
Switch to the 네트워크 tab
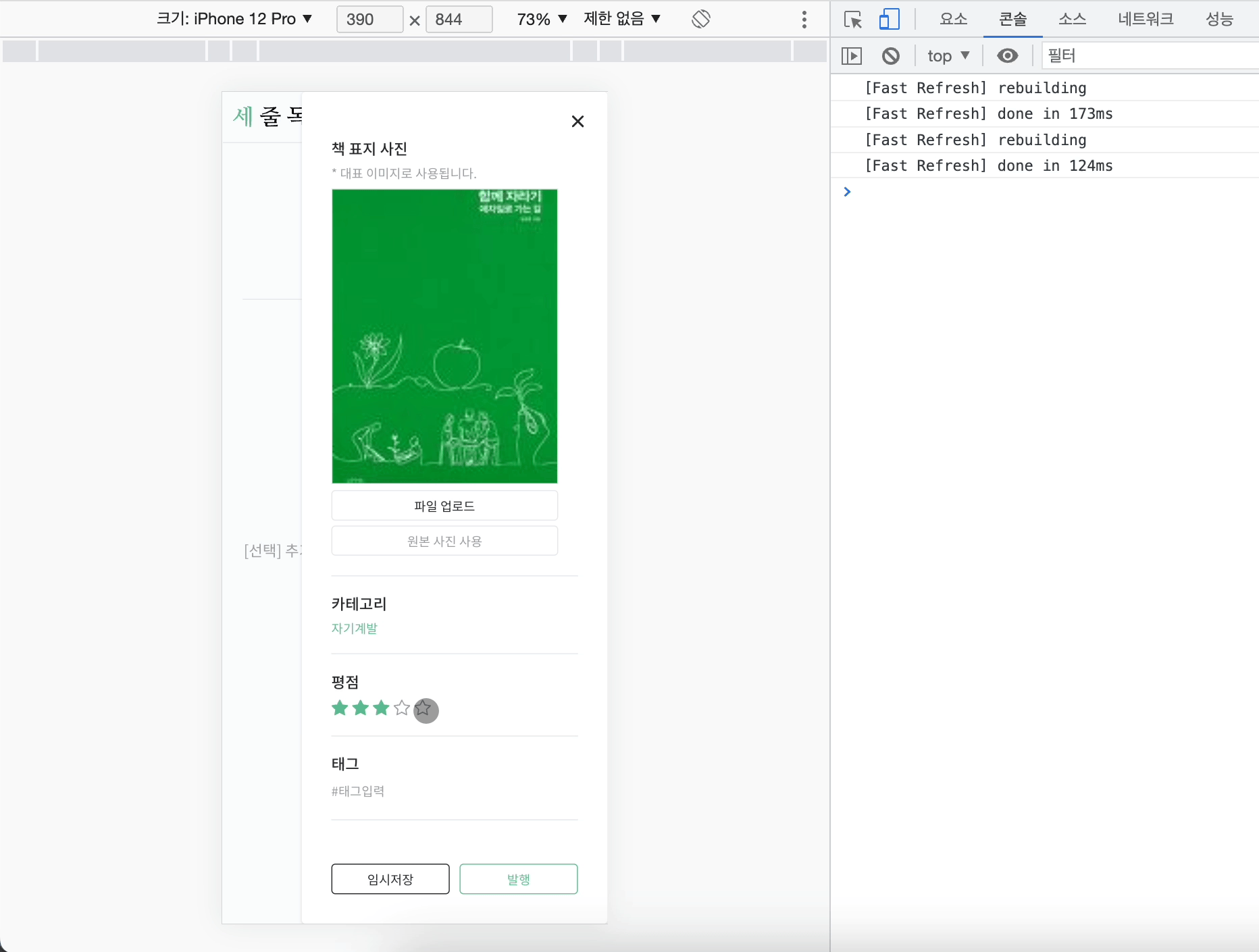click(1146, 19)
